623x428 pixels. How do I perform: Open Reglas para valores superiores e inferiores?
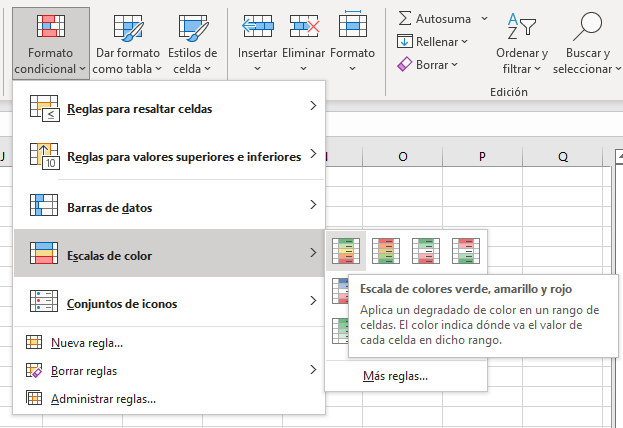[169, 156]
